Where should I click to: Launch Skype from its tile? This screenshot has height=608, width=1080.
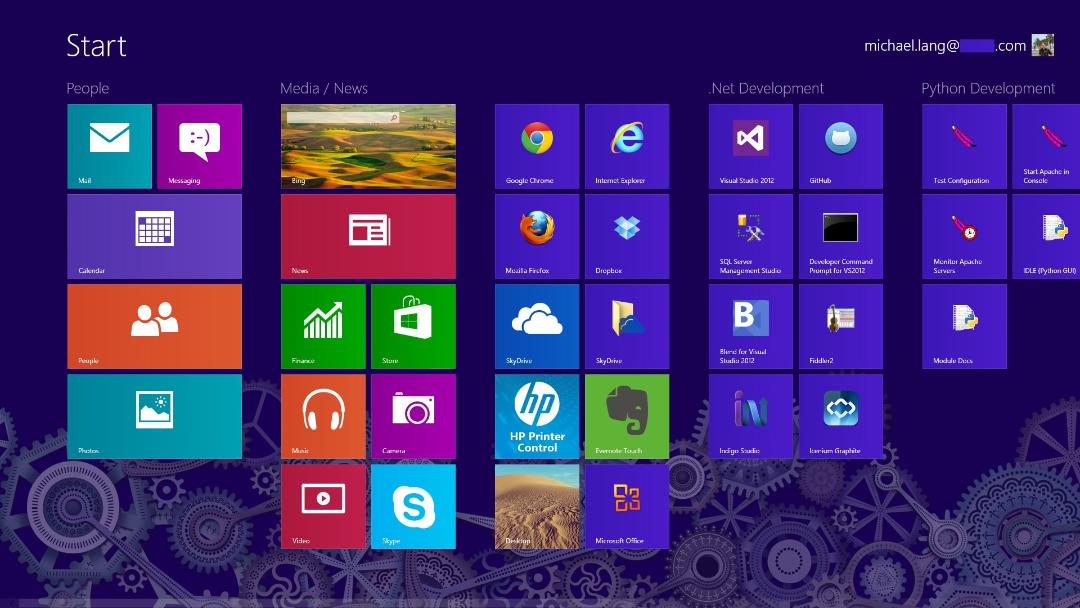[x=413, y=507]
